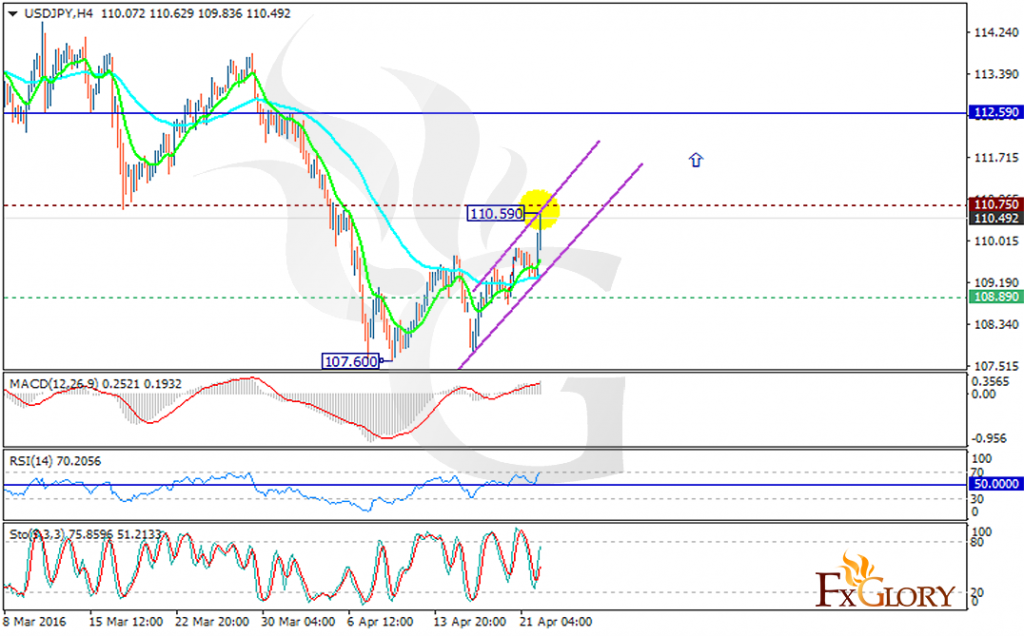This screenshot has height=636, width=1024.
Task: Click the 15 Mar 12:00 time axis label
Action: click(126, 622)
